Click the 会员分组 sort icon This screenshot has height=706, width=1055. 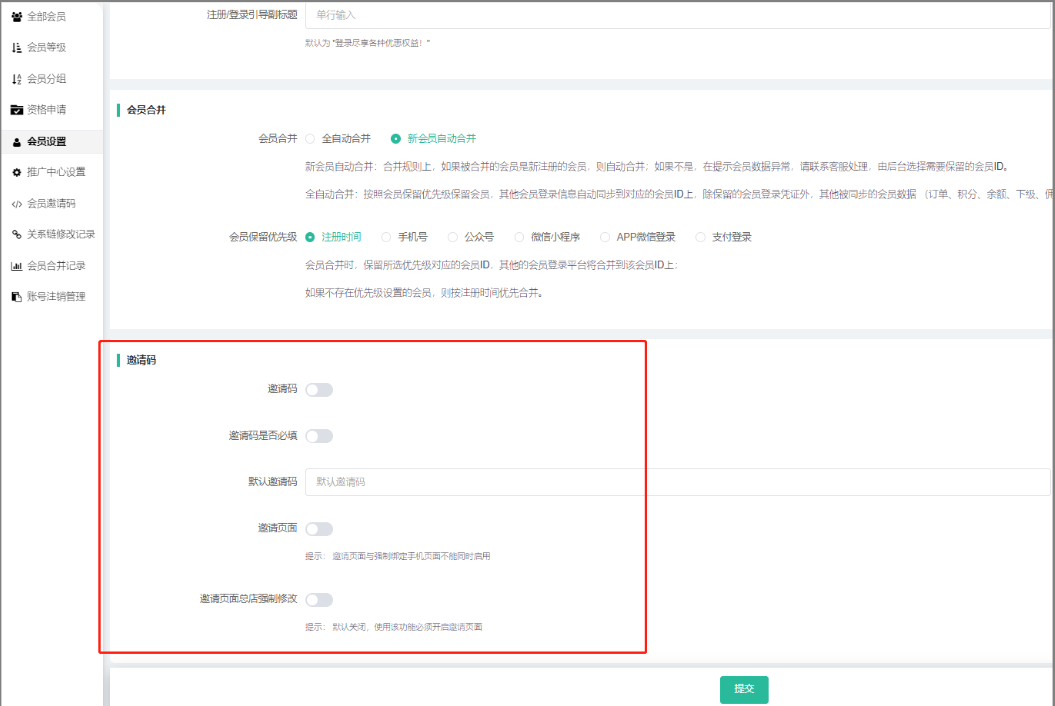16,79
